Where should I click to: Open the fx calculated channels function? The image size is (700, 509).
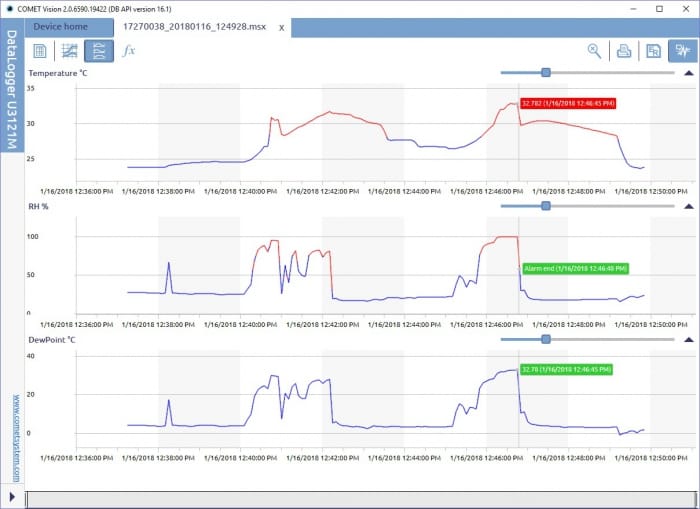click(x=128, y=51)
